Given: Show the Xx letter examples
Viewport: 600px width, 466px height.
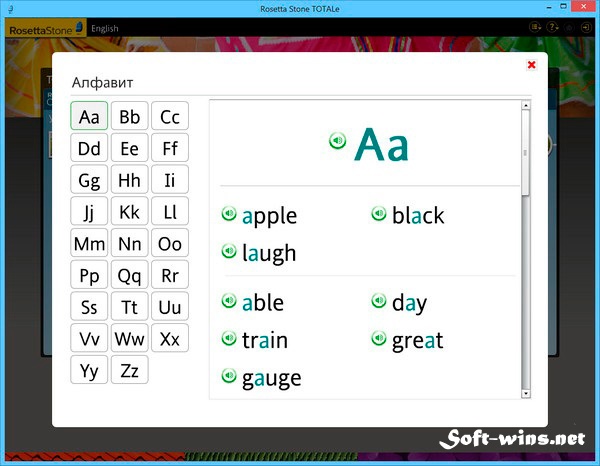Looking at the screenshot, I should pos(170,338).
